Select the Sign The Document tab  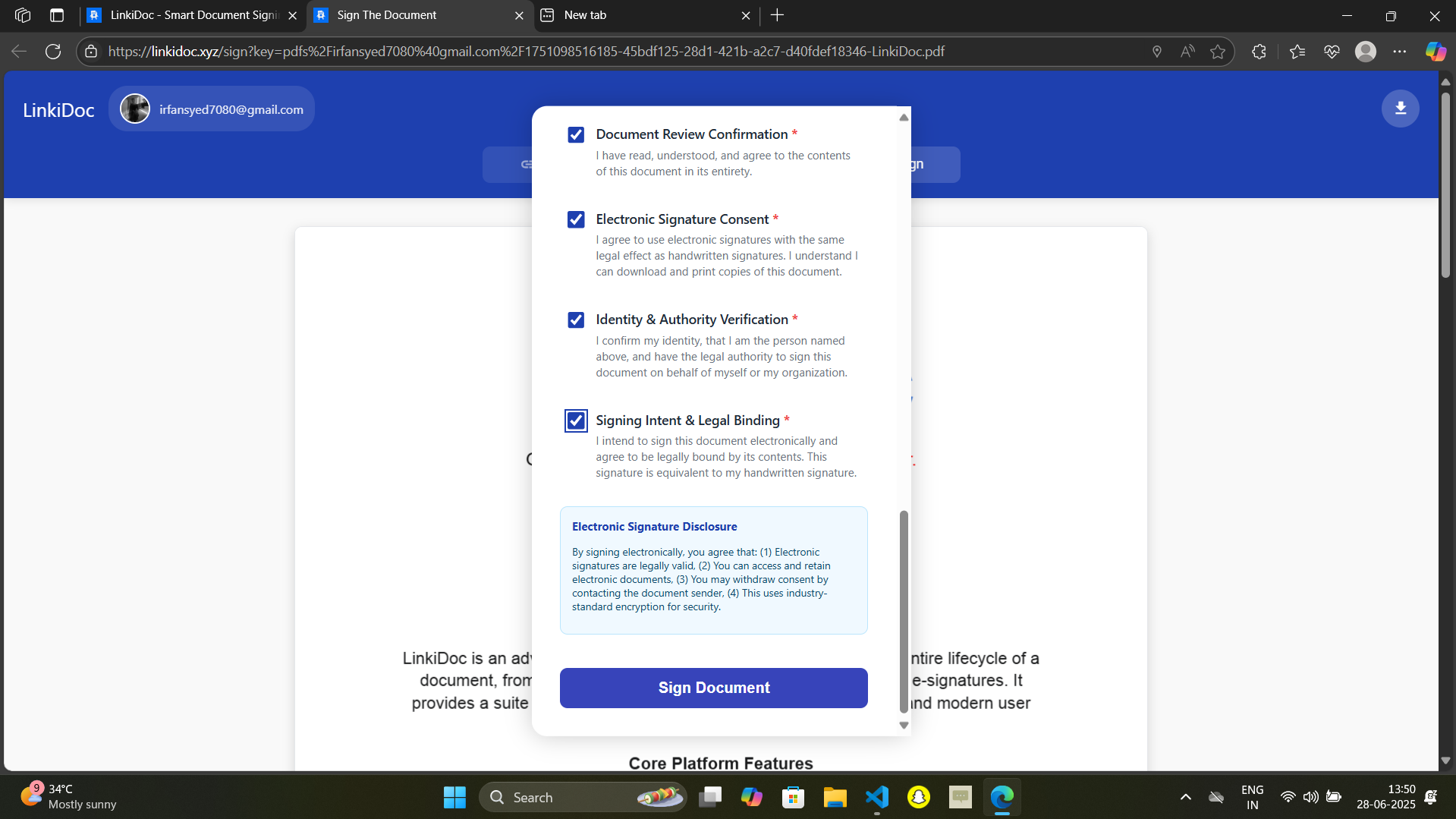419,15
